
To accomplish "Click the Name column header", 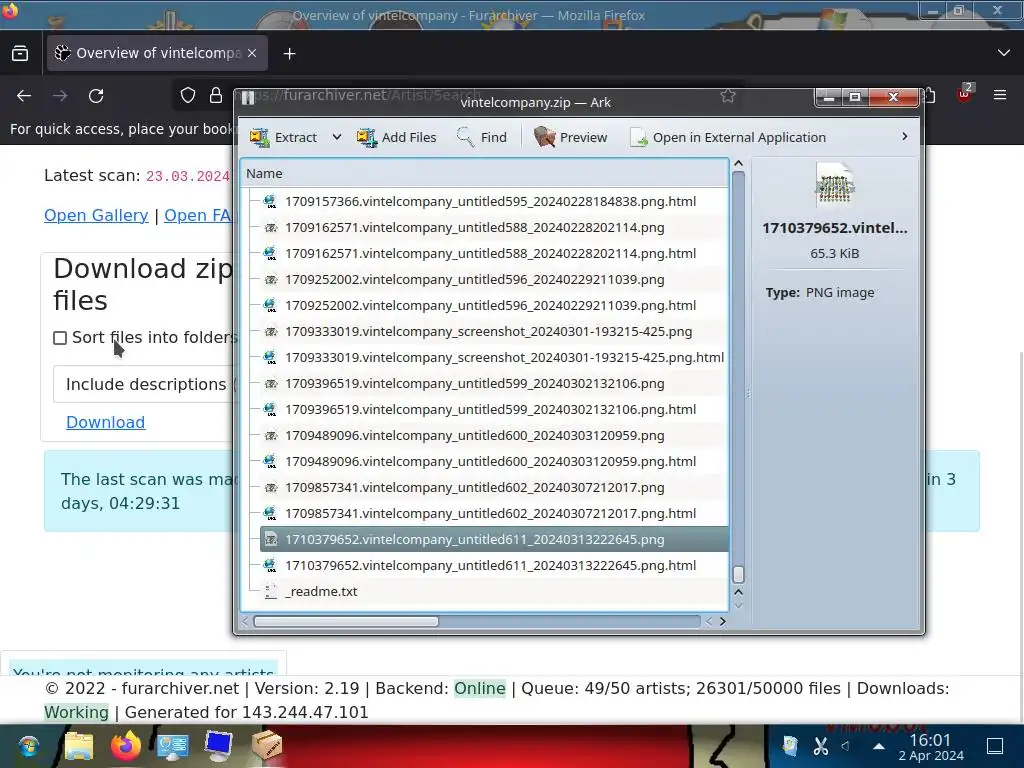I will (485, 173).
